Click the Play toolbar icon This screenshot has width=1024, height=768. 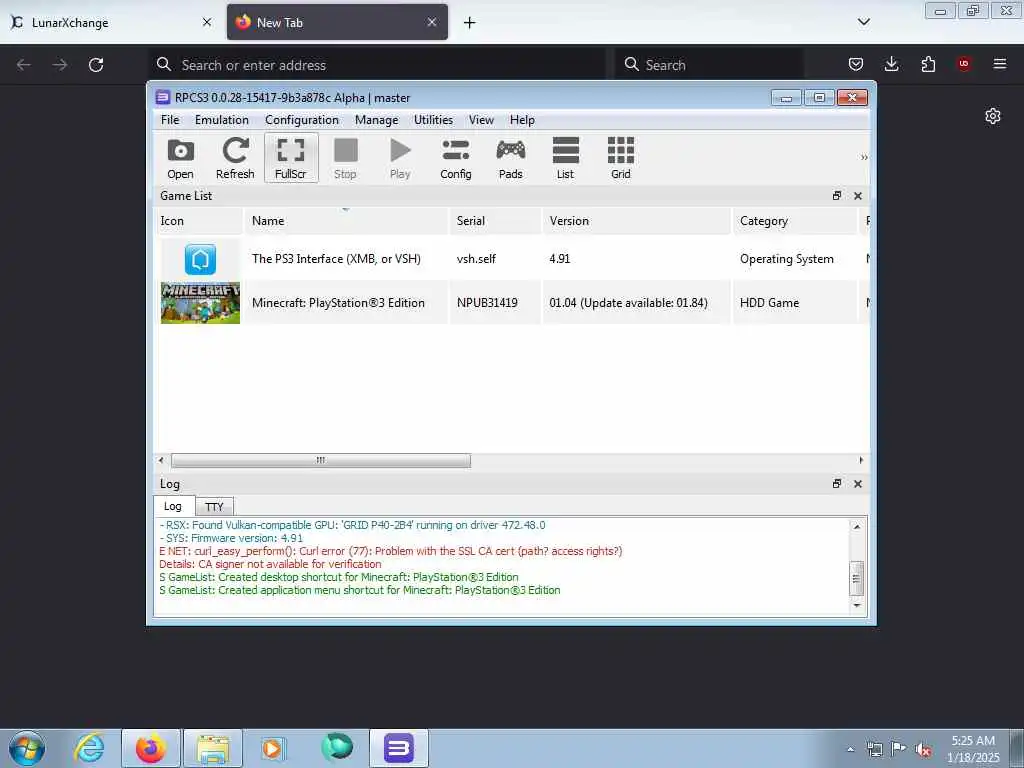[400, 158]
